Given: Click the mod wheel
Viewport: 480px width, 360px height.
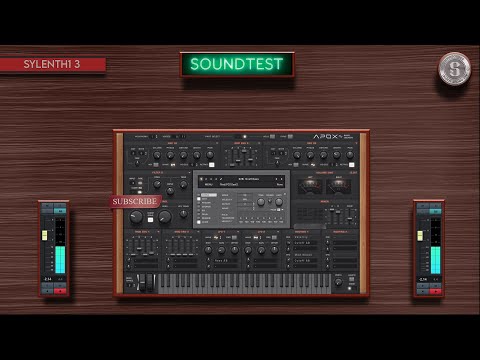Looking at the screenshot, I should (150, 282).
